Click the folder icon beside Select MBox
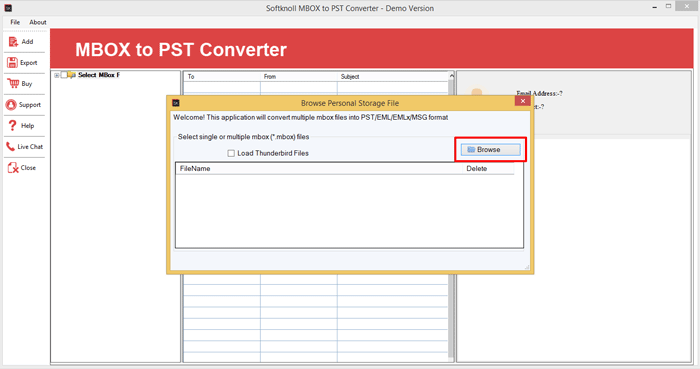The image size is (700, 369). coord(72,75)
